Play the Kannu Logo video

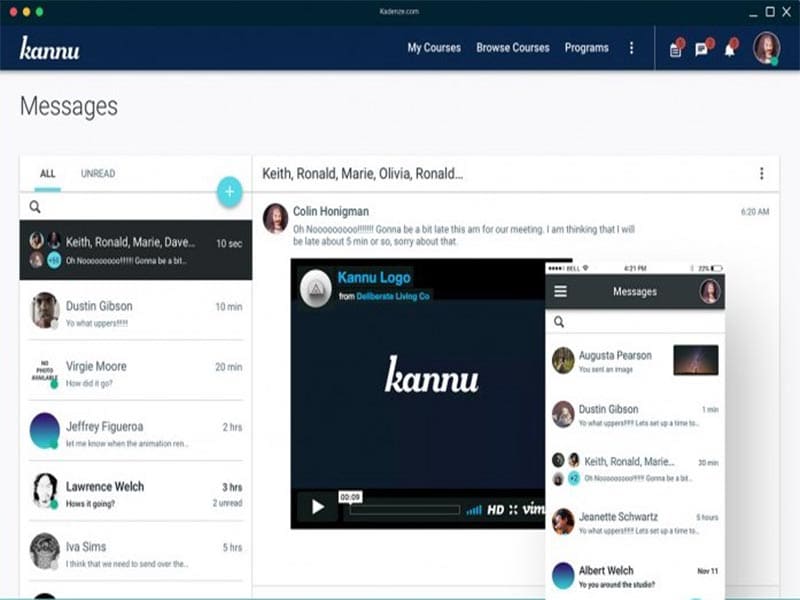pos(317,507)
